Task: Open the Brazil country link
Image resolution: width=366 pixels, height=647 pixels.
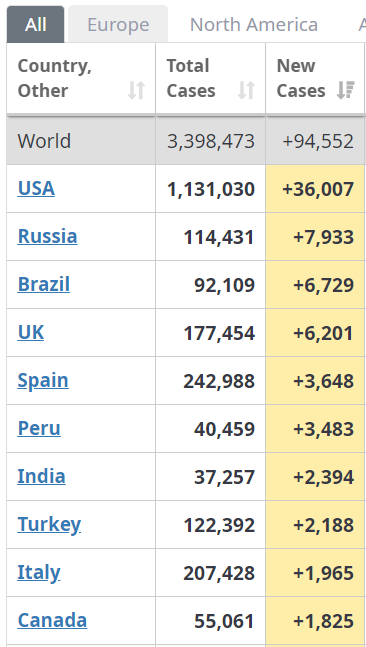Action: 44,284
